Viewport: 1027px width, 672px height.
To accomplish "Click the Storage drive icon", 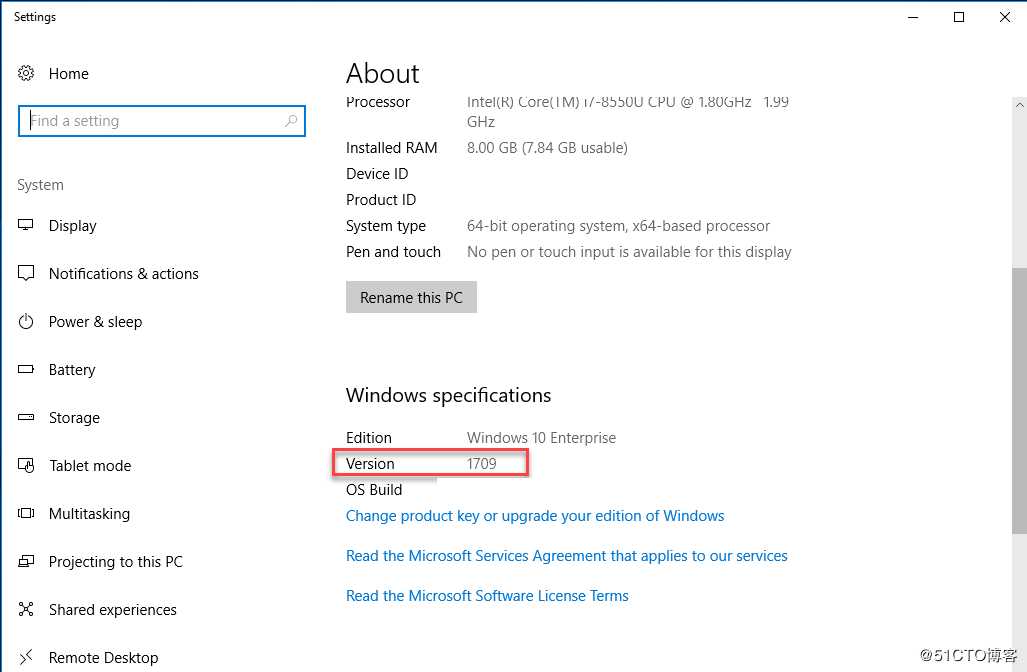I will (26, 417).
